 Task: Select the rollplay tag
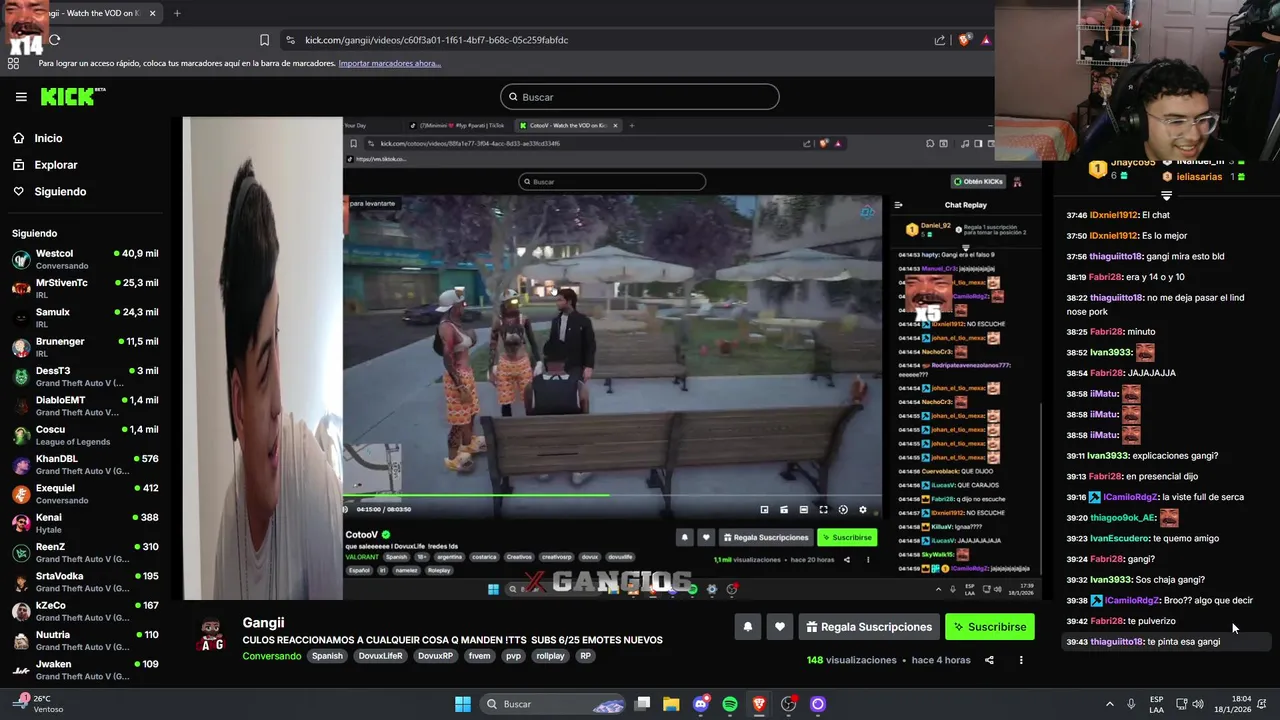[550, 656]
